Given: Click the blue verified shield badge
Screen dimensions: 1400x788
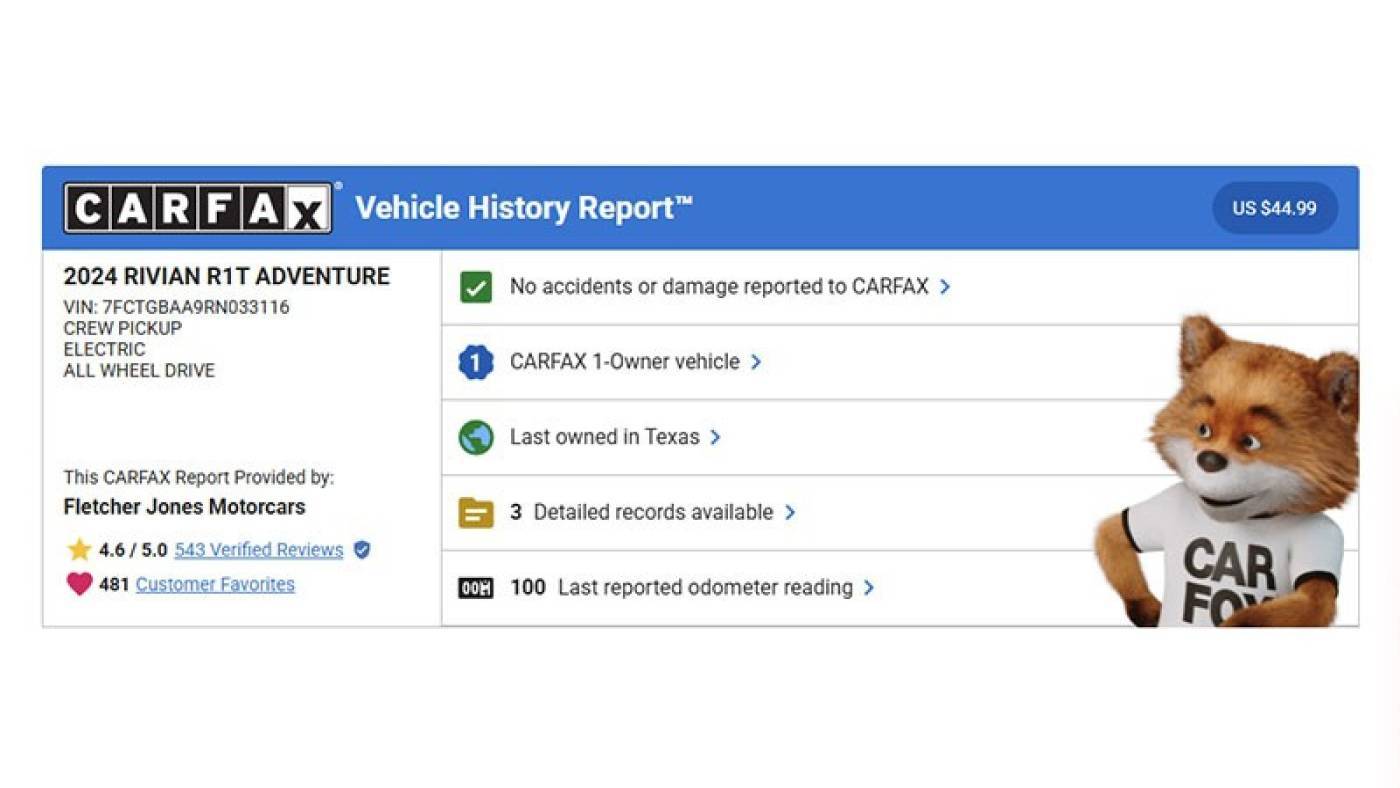Looking at the screenshot, I should [362, 549].
